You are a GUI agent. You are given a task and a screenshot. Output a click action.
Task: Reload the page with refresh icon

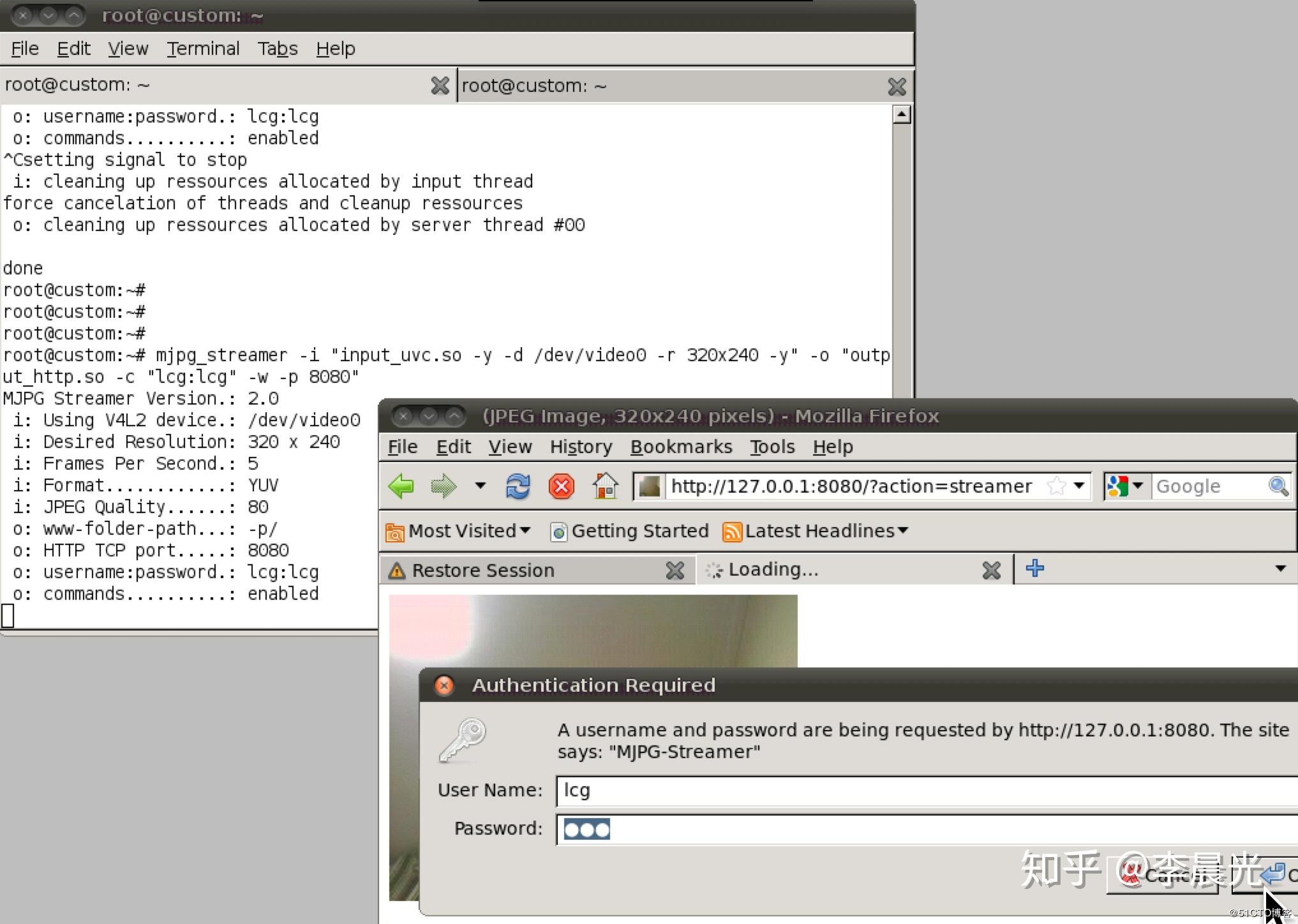[518, 486]
